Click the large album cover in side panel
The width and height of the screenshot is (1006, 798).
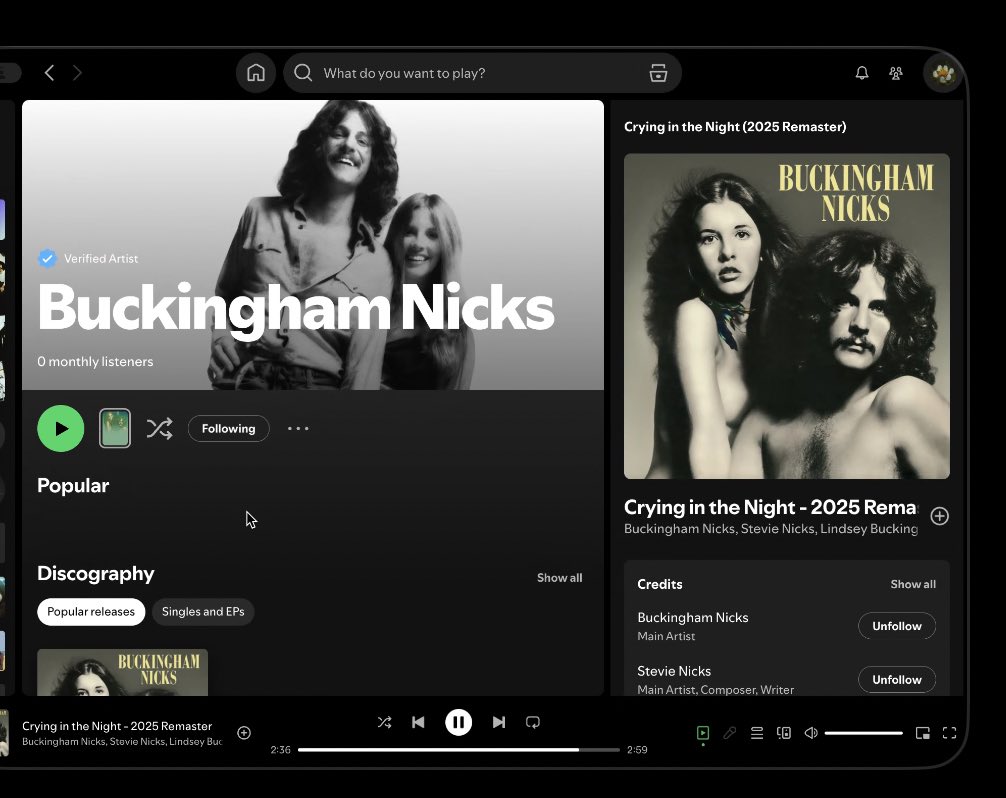(787, 316)
